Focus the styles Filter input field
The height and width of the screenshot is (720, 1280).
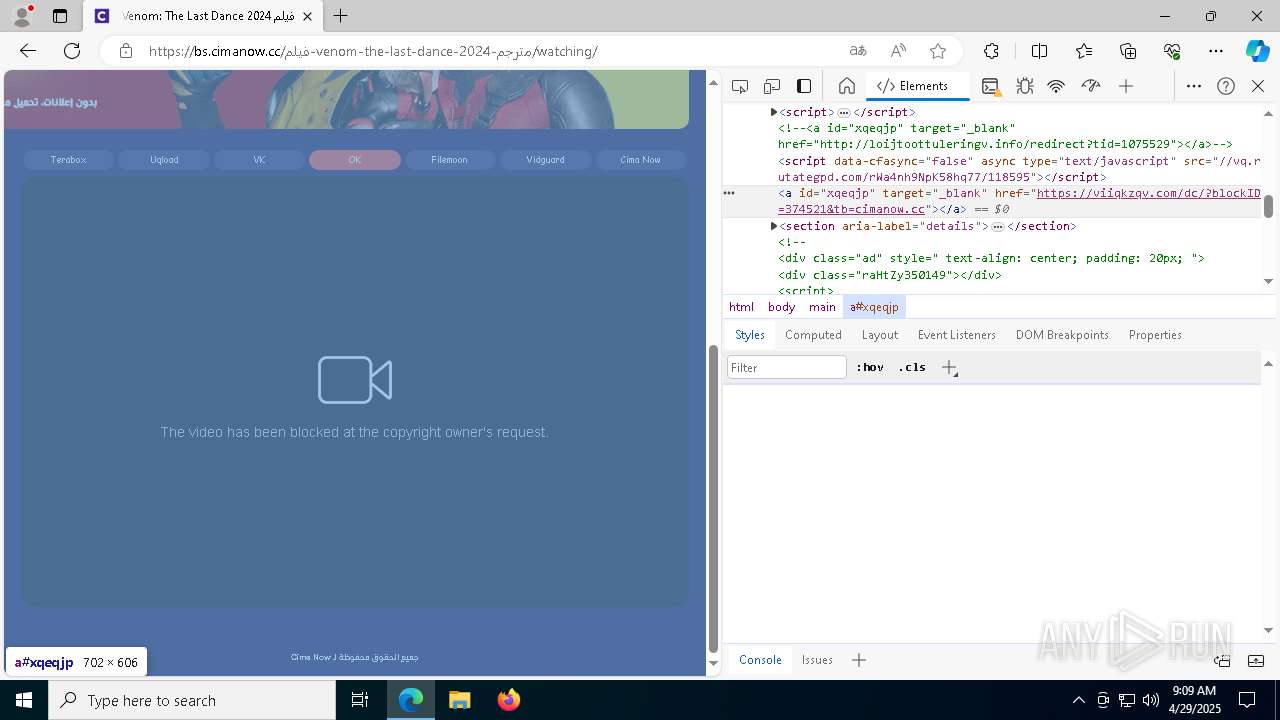787,368
